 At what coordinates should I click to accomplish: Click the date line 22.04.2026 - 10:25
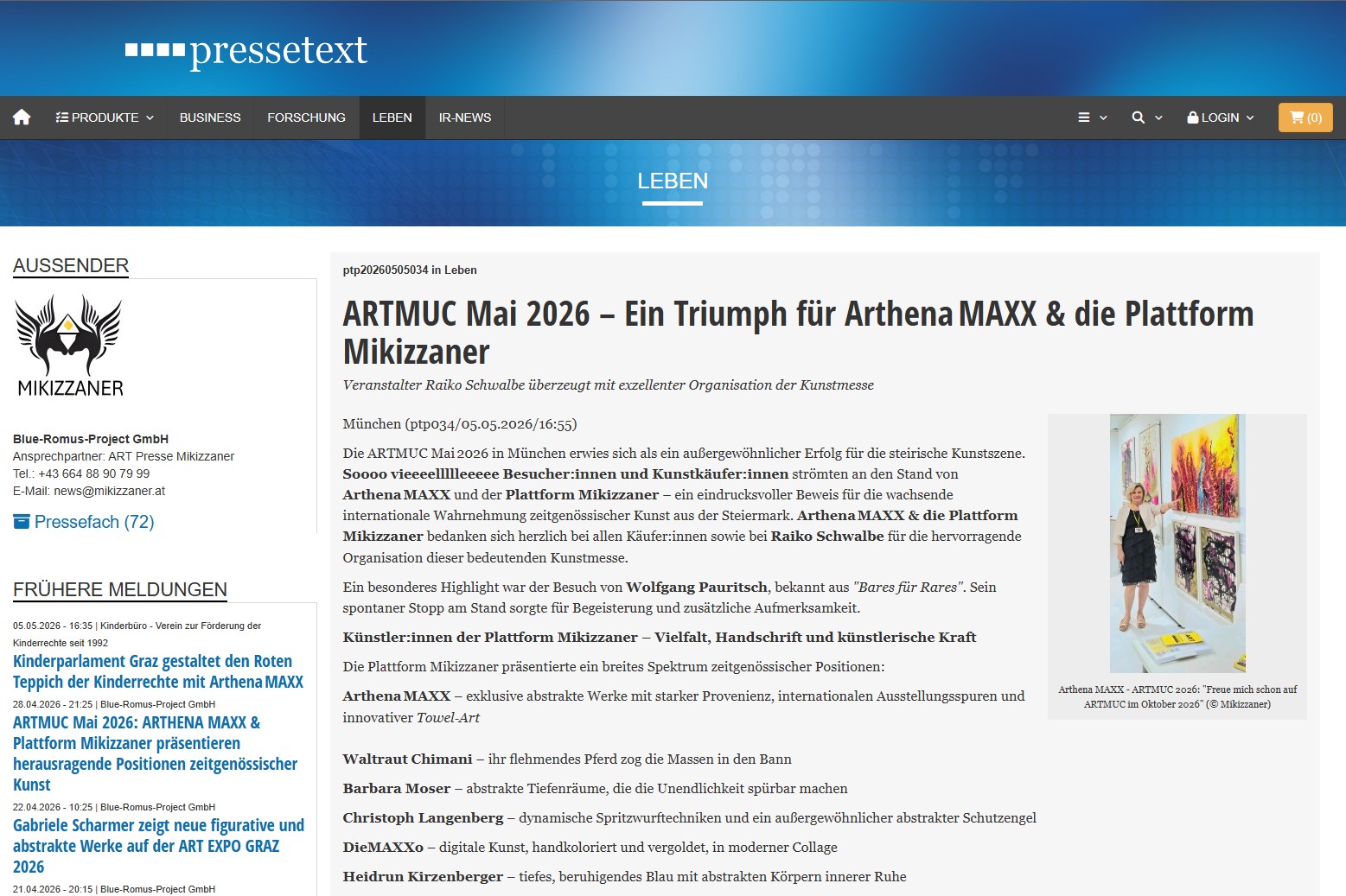[53, 807]
